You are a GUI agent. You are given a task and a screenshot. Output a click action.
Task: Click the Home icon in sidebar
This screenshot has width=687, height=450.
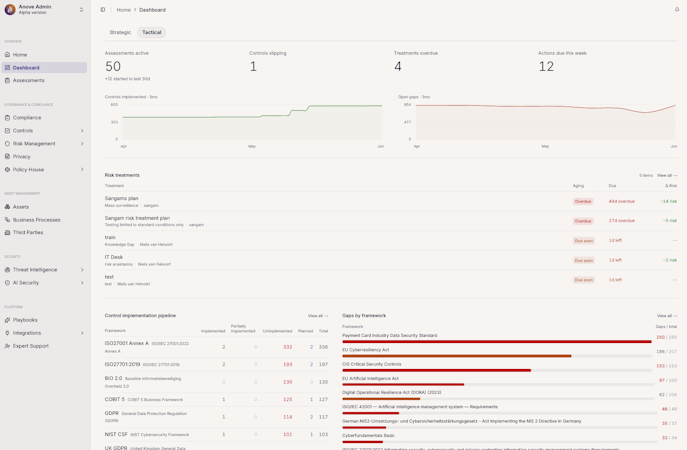pyautogui.click(x=7, y=55)
